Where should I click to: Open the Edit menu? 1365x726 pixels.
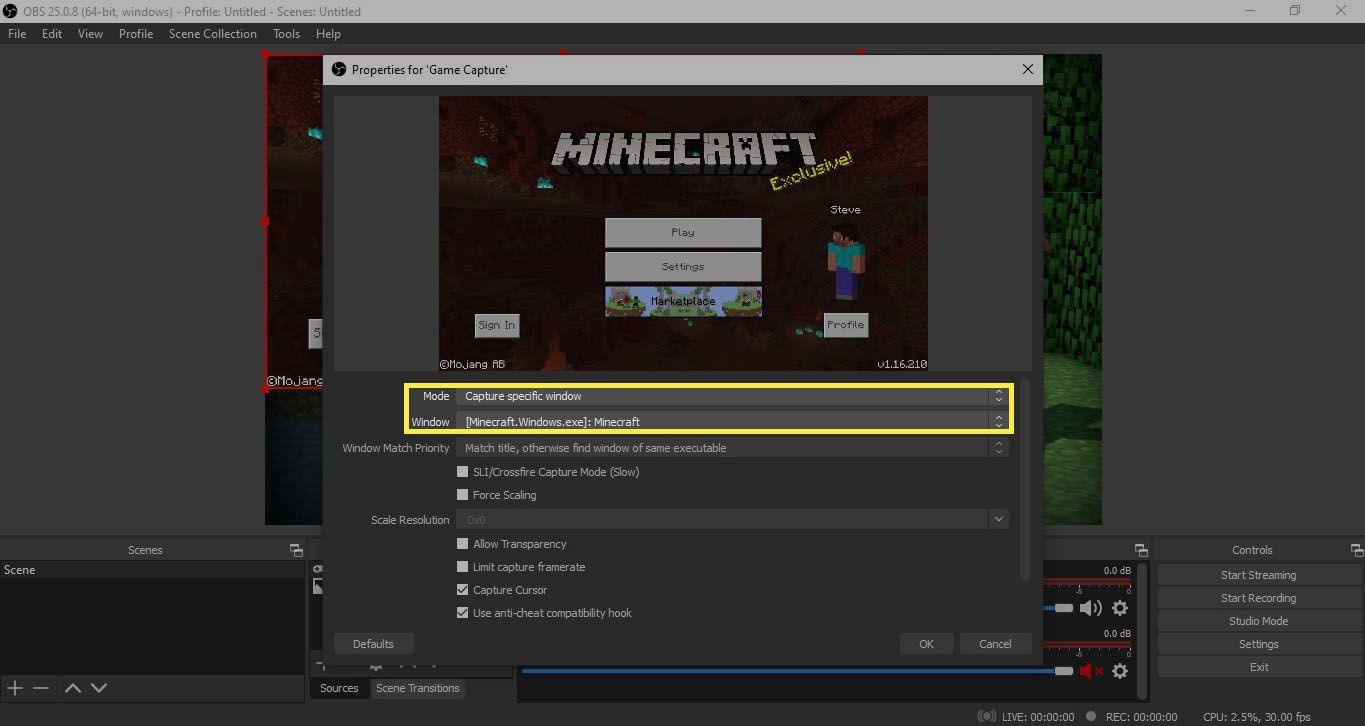point(52,33)
